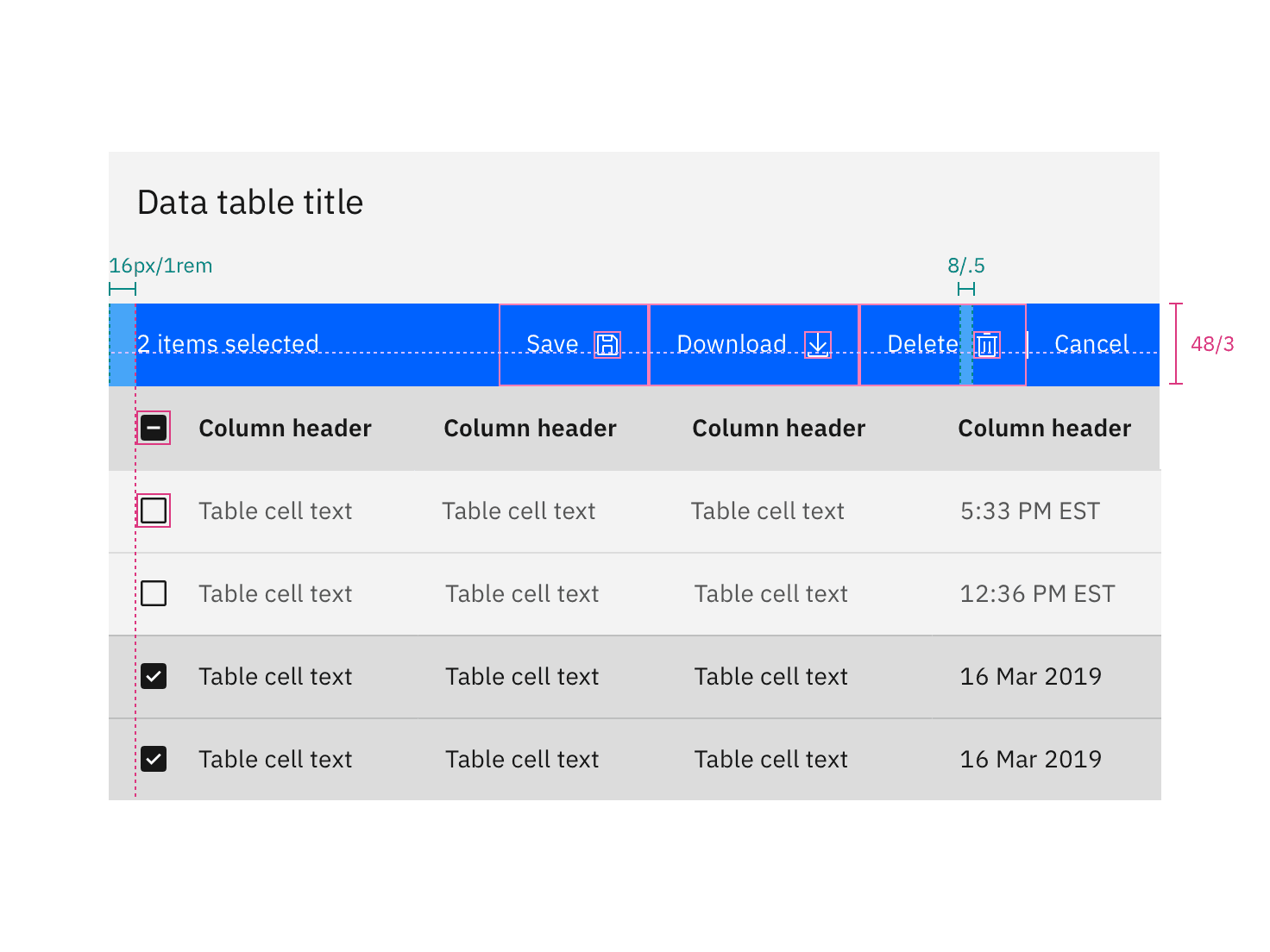Click the Download batch action
The height and width of the screenshot is (952, 1270).
(731, 343)
